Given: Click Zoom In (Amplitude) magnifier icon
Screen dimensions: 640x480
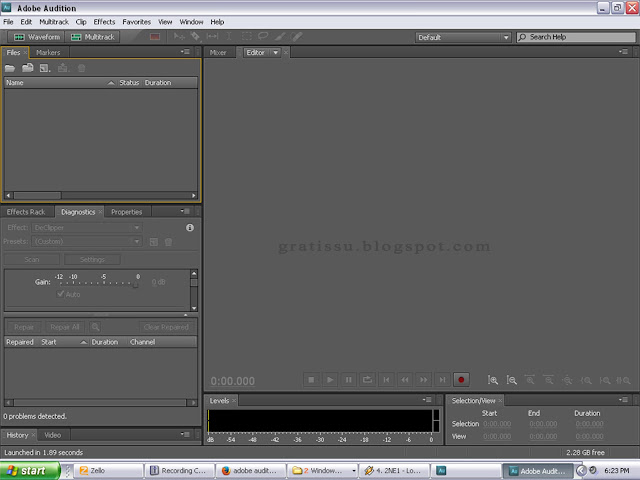Looking at the screenshot, I should coord(493,380).
